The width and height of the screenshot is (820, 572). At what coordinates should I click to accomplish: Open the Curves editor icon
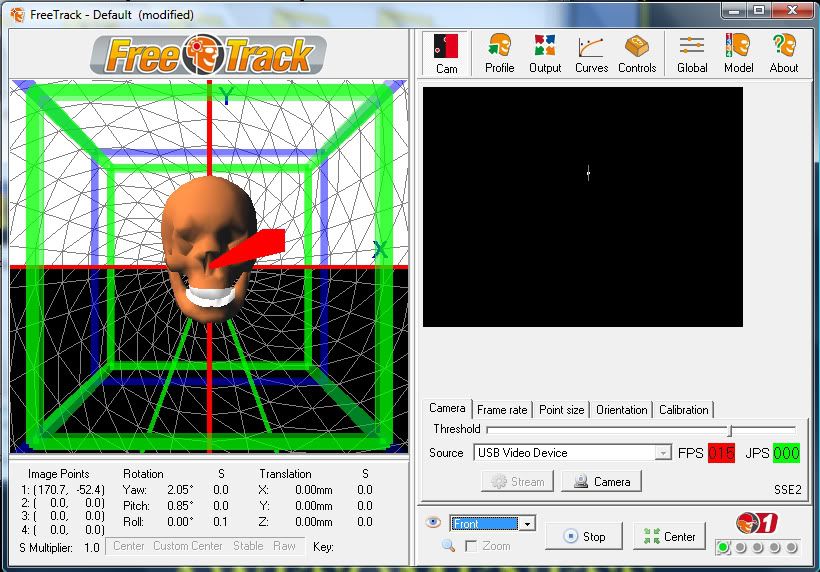pos(591,53)
